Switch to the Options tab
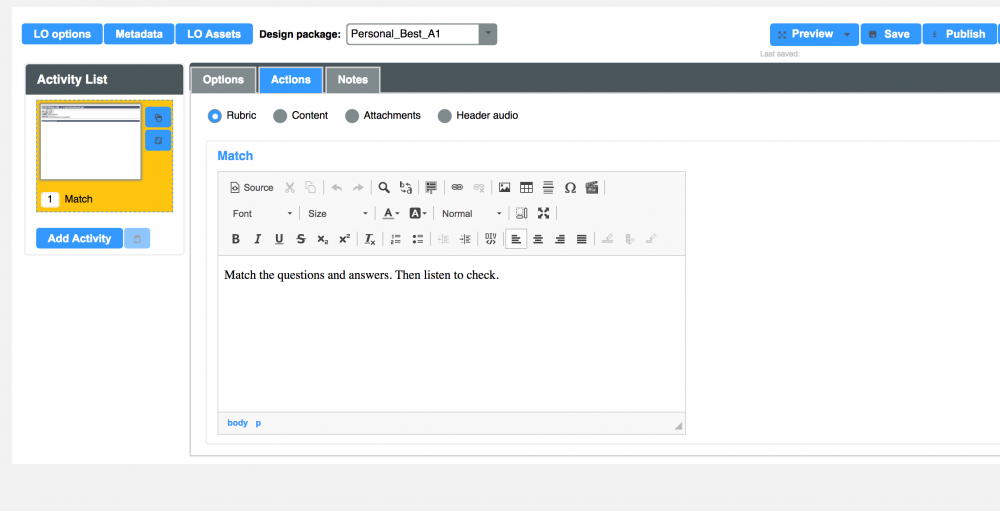This screenshot has height=511, width=1000. [223, 80]
